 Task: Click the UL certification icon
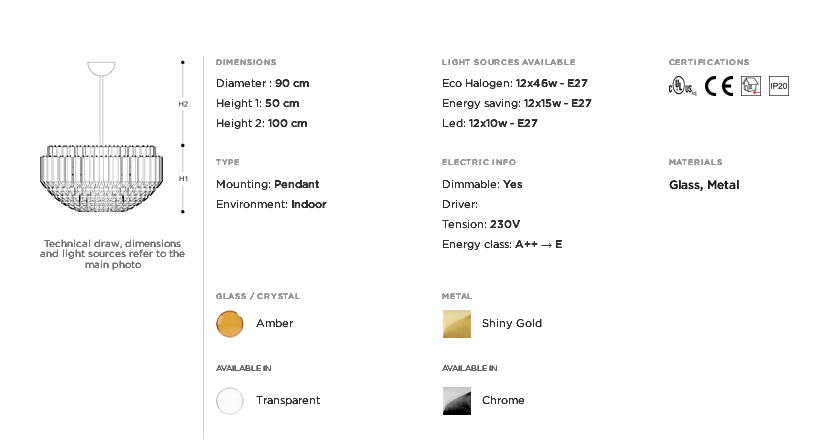click(682, 86)
